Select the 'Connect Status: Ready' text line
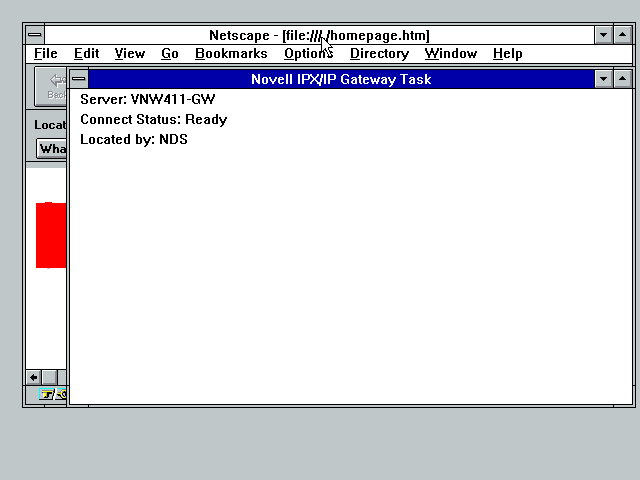Image resolution: width=640 pixels, height=480 pixels. tap(153, 119)
